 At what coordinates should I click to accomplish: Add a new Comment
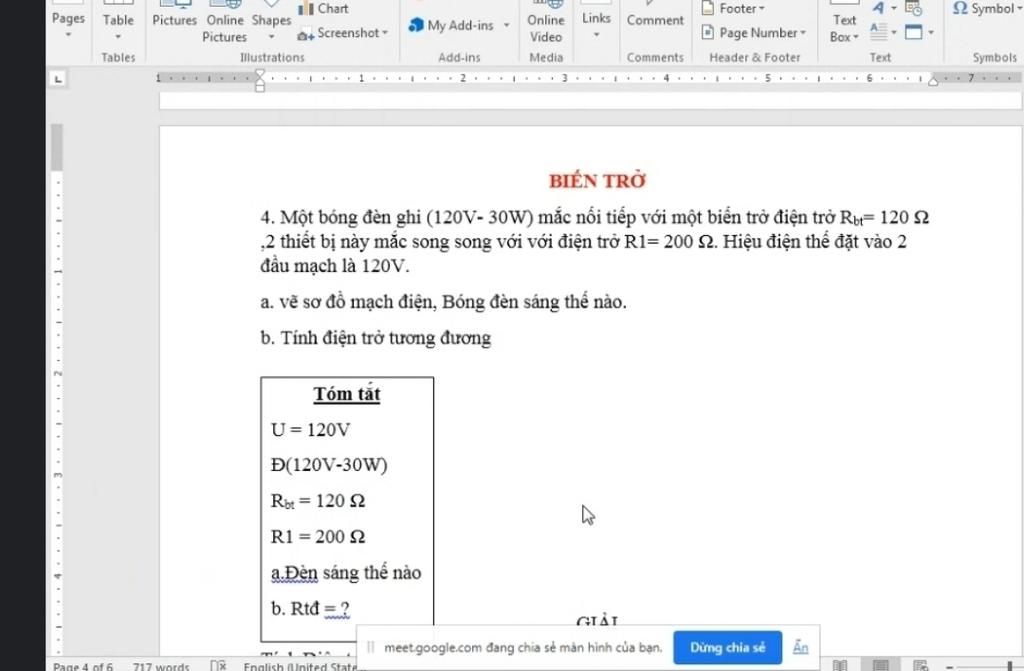(655, 16)
